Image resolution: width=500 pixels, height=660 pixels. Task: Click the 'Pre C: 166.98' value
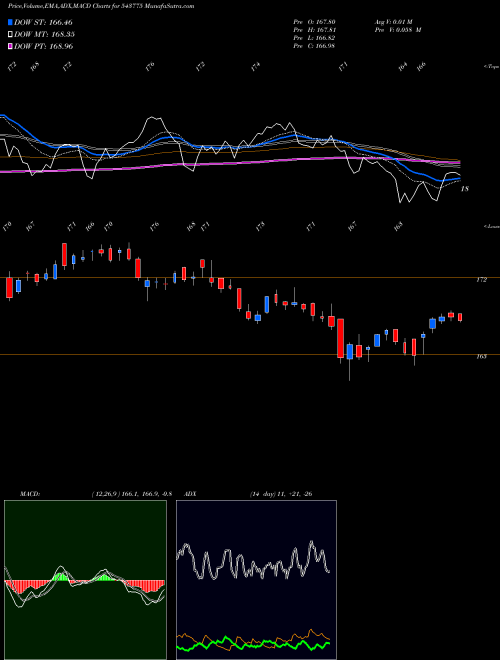coord(314,45)
